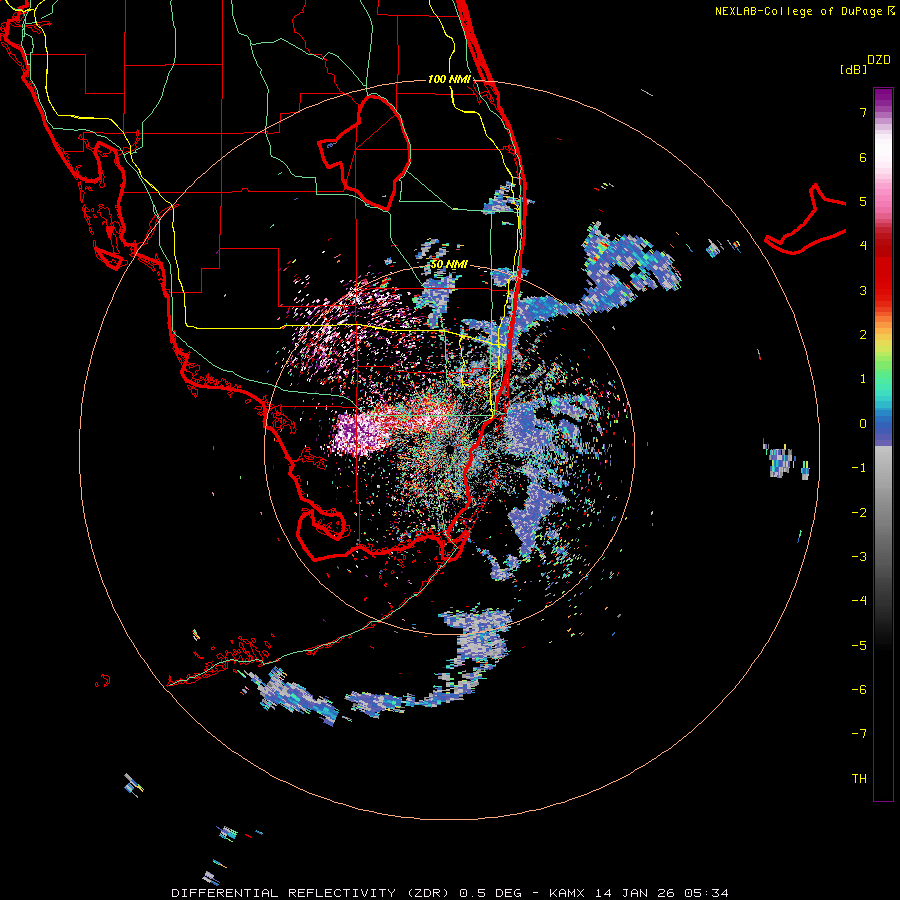Click the 2 dB scale value

[863, 335]
